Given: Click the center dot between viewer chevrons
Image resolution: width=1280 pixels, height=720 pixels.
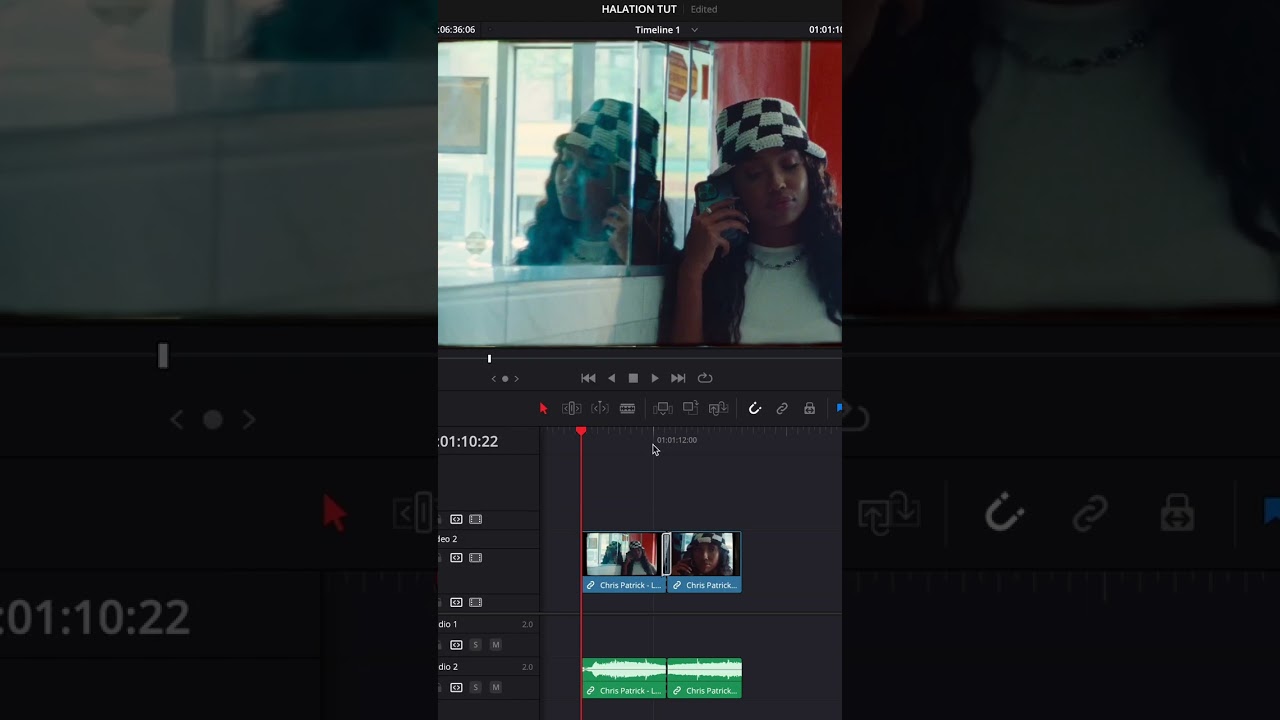Looking at the screenshot, I should point(505,379).
